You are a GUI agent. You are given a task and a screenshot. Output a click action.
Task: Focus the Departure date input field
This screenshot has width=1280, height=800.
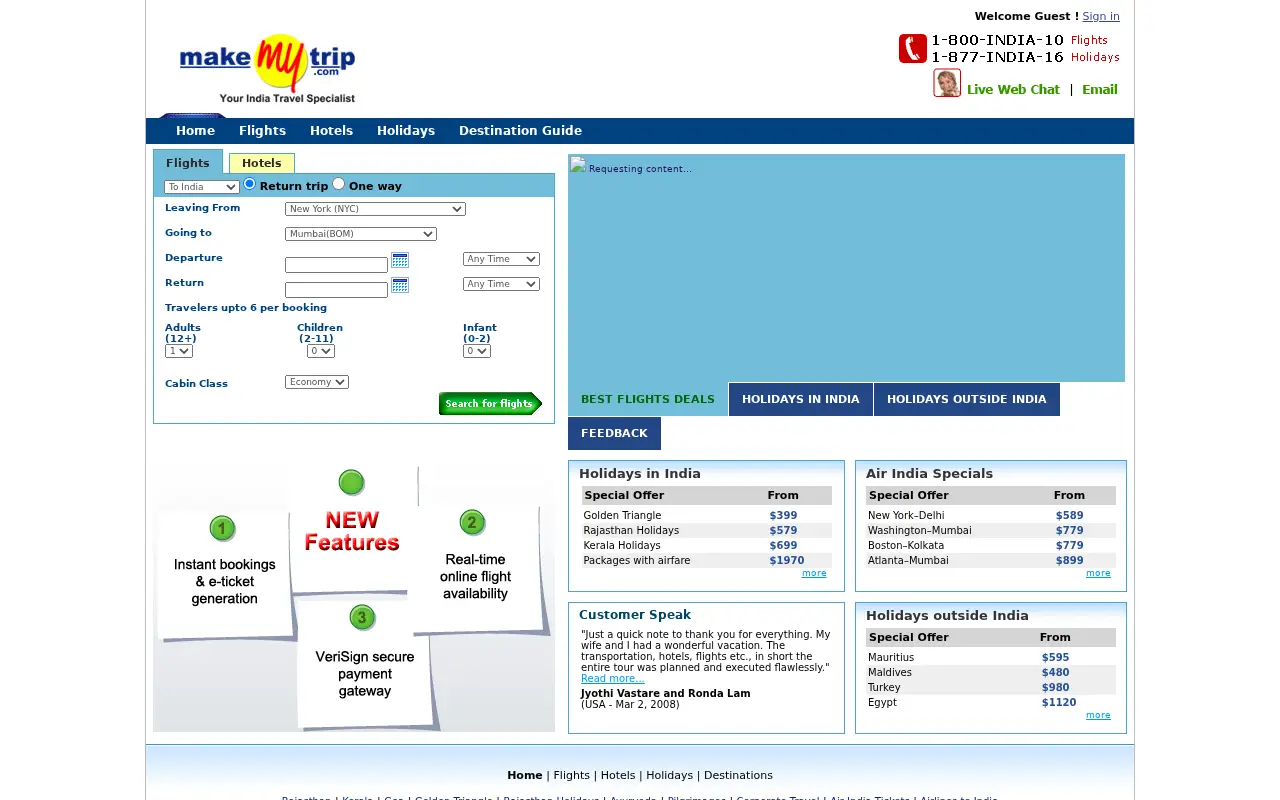point(336,265)
